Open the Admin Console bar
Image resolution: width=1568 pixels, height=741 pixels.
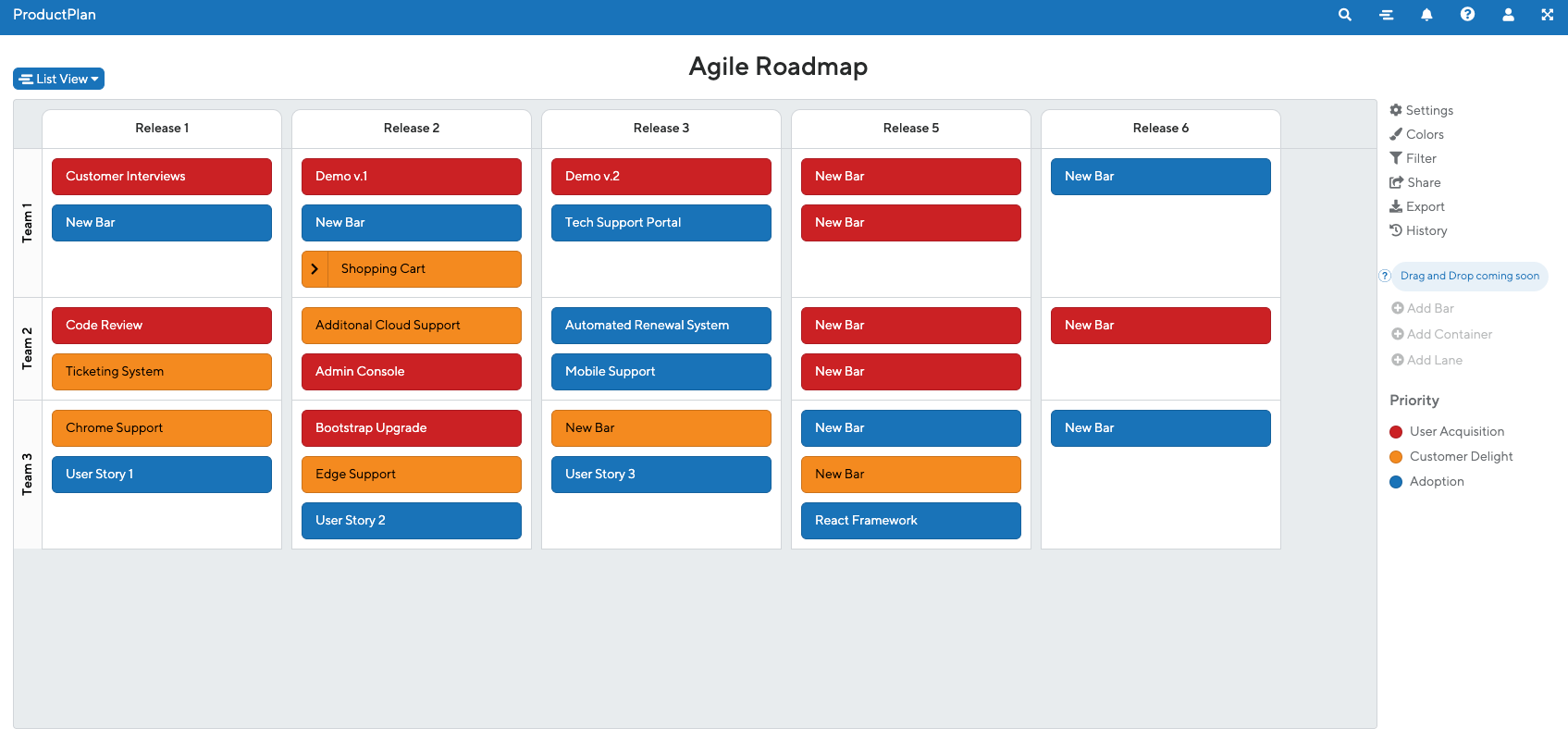tap(412, 372)
